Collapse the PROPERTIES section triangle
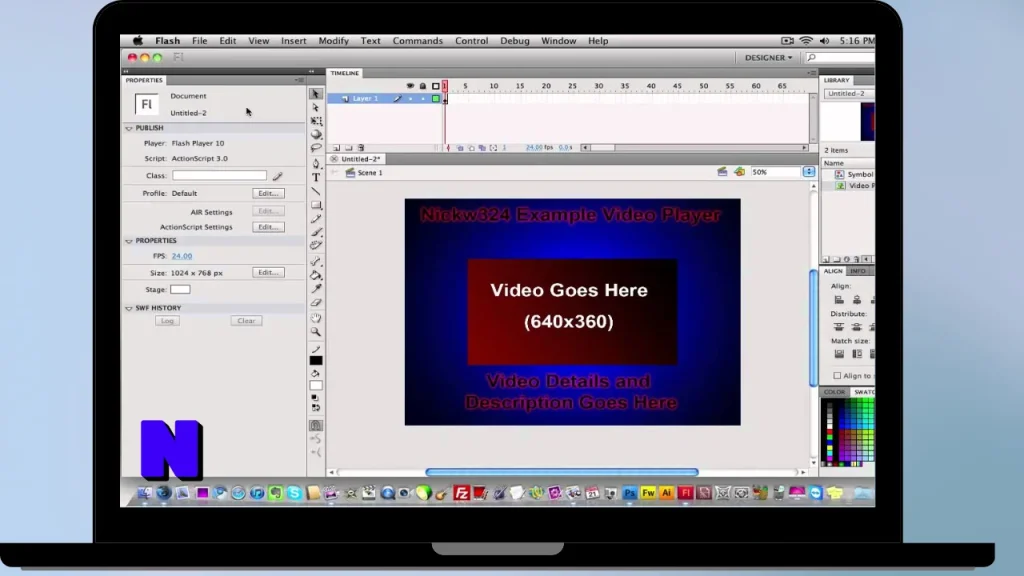 point(129,241)
